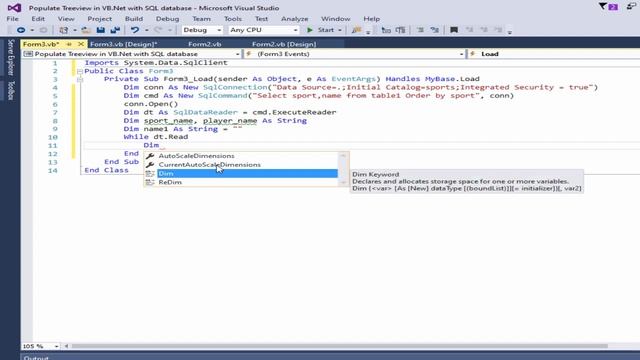
Task: Open the Toolbox side tab
Action: [x=11, y=90]
